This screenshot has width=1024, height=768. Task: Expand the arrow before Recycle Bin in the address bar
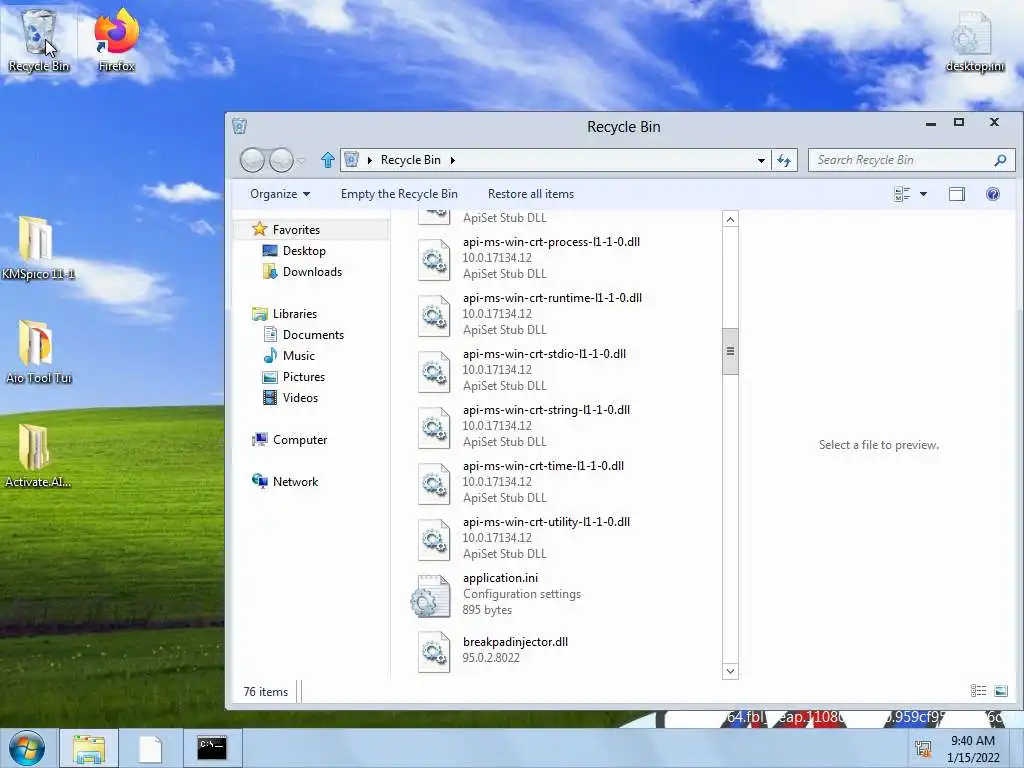pos(370,160)
